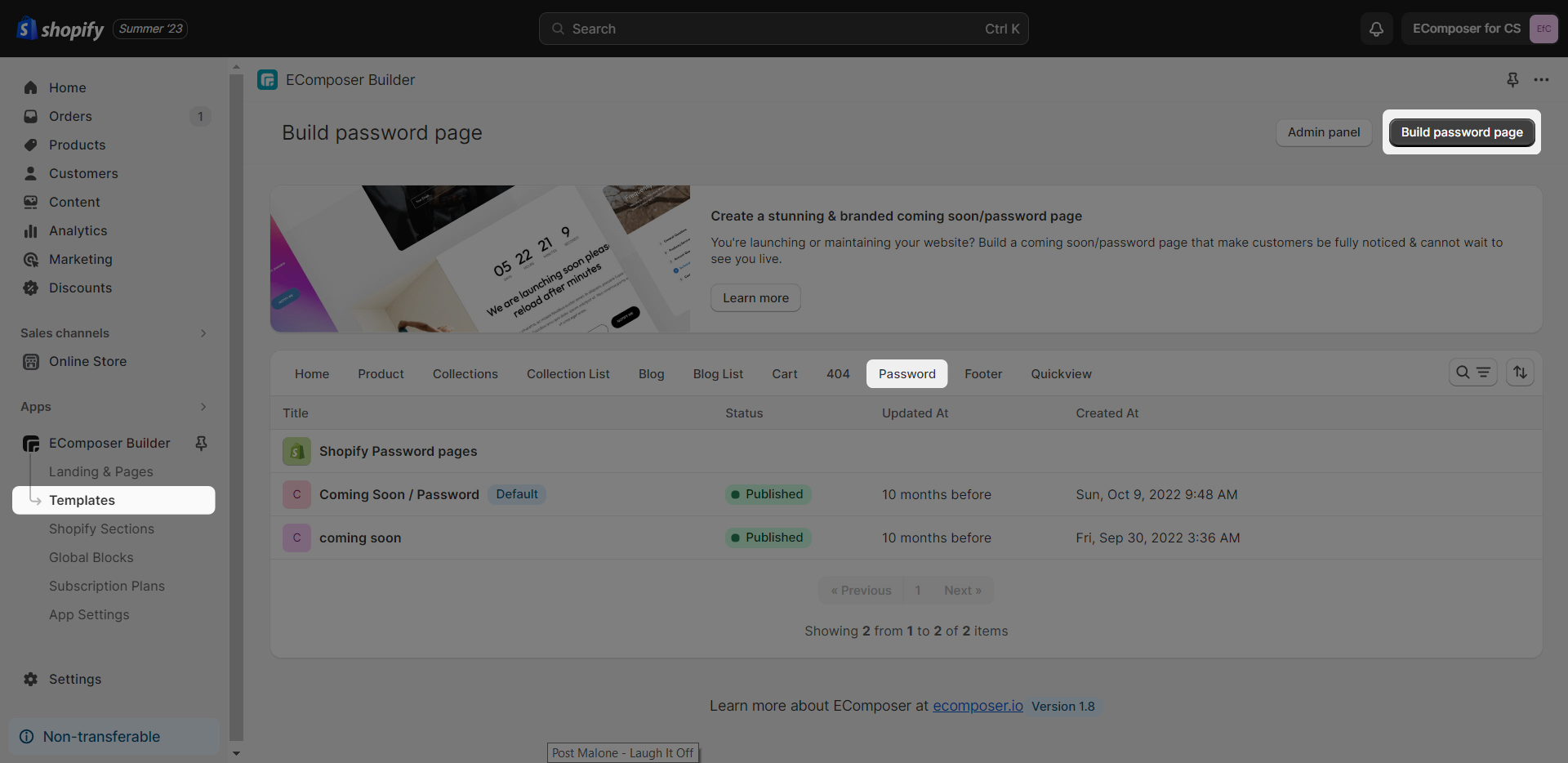Click the Customers person icon
Viewport: 1568px width, 763px height.
coord(31,173)
